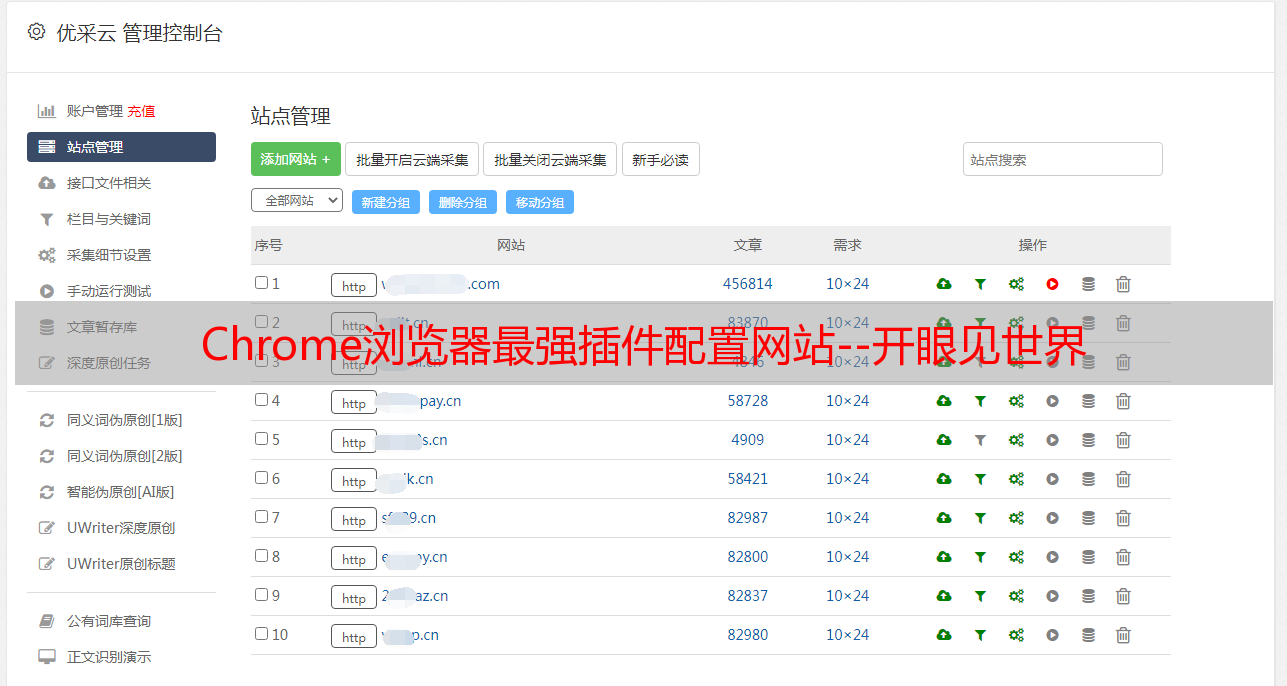This screenshot has width=1287, height=686.
Task: Open UWriter深度原创 sidebar item
Action: (121, 528)
